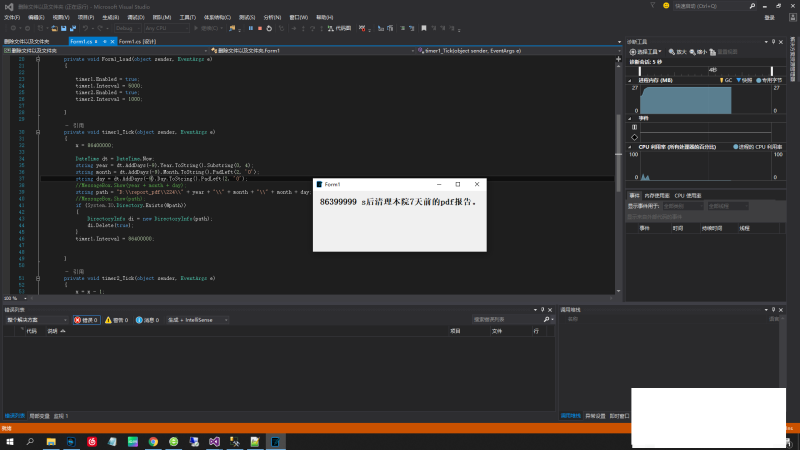800x450 pixels.
Task: Save the current file with the floppy icon
Action: coord(64,29)
